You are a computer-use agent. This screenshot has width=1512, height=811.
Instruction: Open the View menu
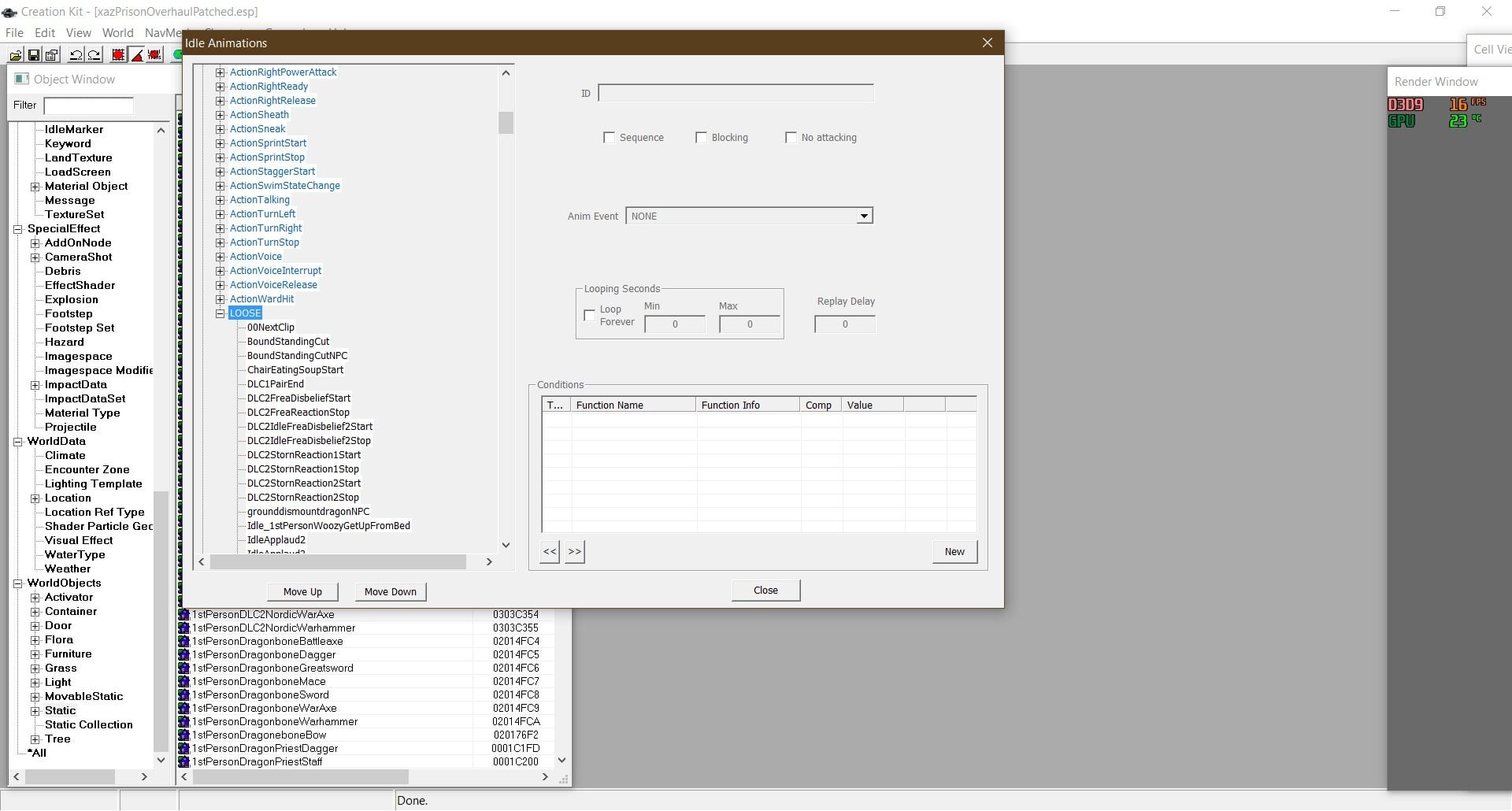coord(79,33)
